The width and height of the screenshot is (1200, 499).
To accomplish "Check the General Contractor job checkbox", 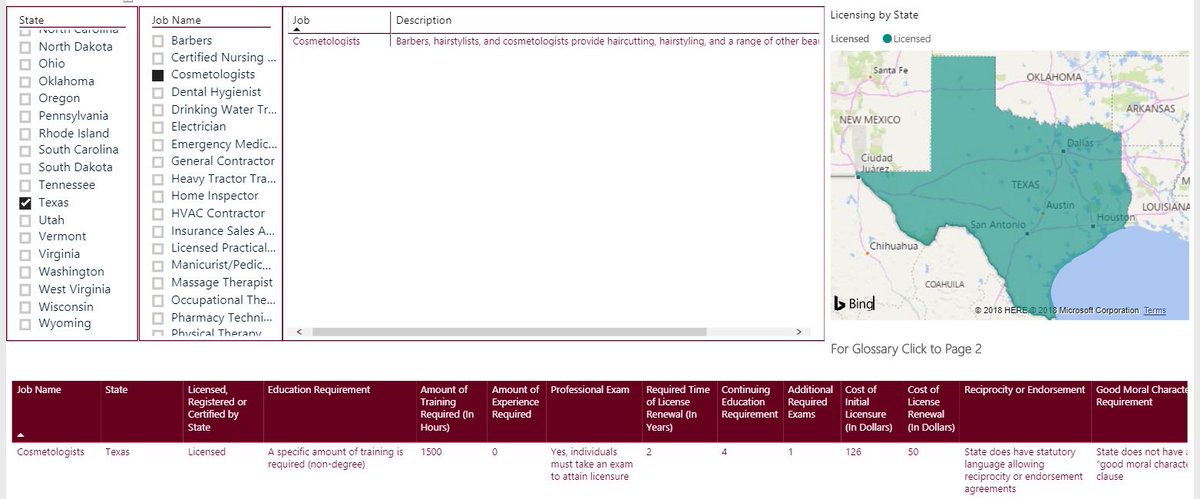I will click(x=158, y=162).
